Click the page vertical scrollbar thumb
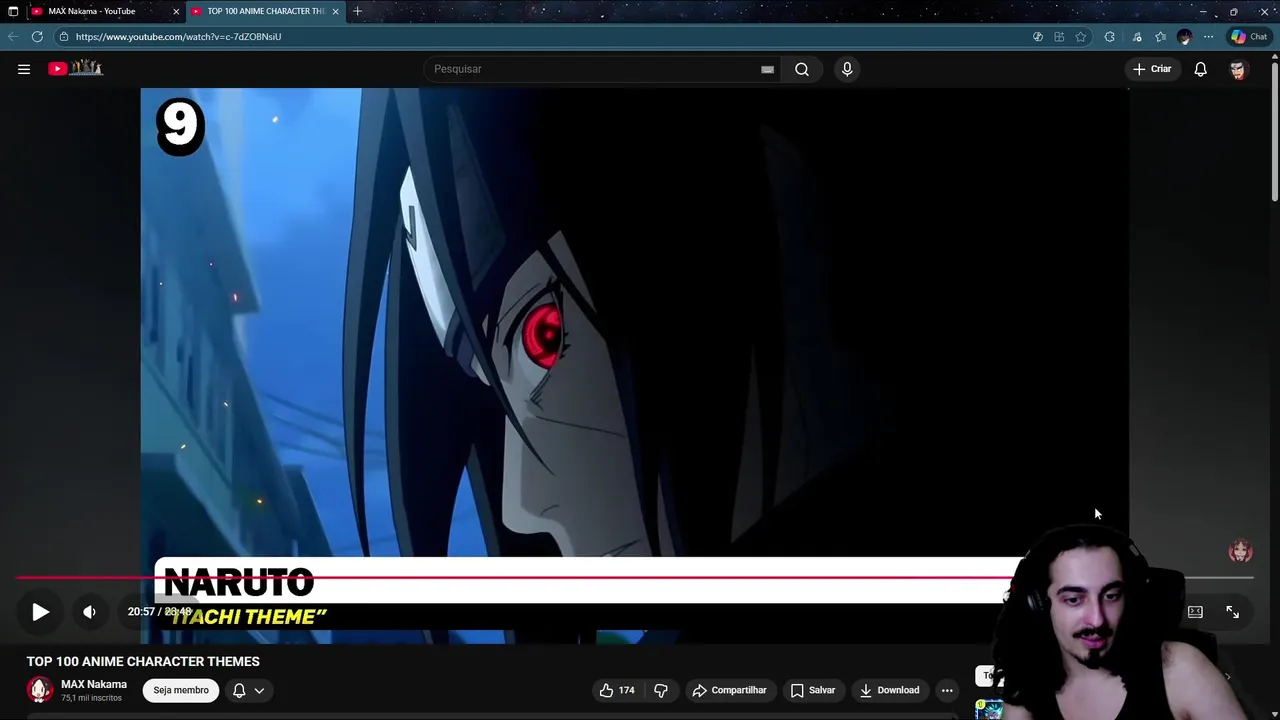The image size is (1280, 720). (x=1274, y=131)
